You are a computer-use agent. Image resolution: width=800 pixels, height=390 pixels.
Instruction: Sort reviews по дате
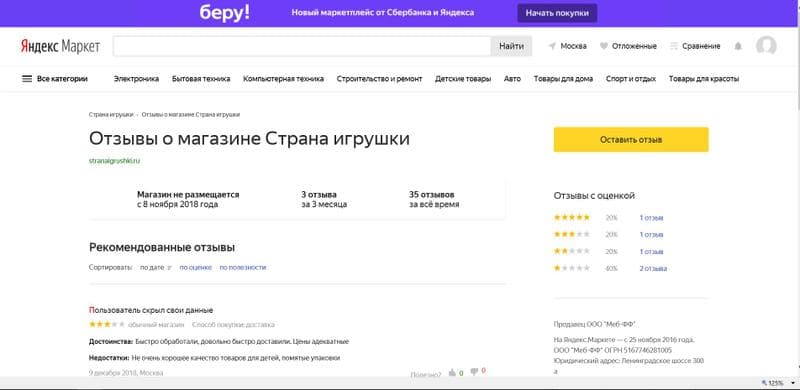coord(155,267)
